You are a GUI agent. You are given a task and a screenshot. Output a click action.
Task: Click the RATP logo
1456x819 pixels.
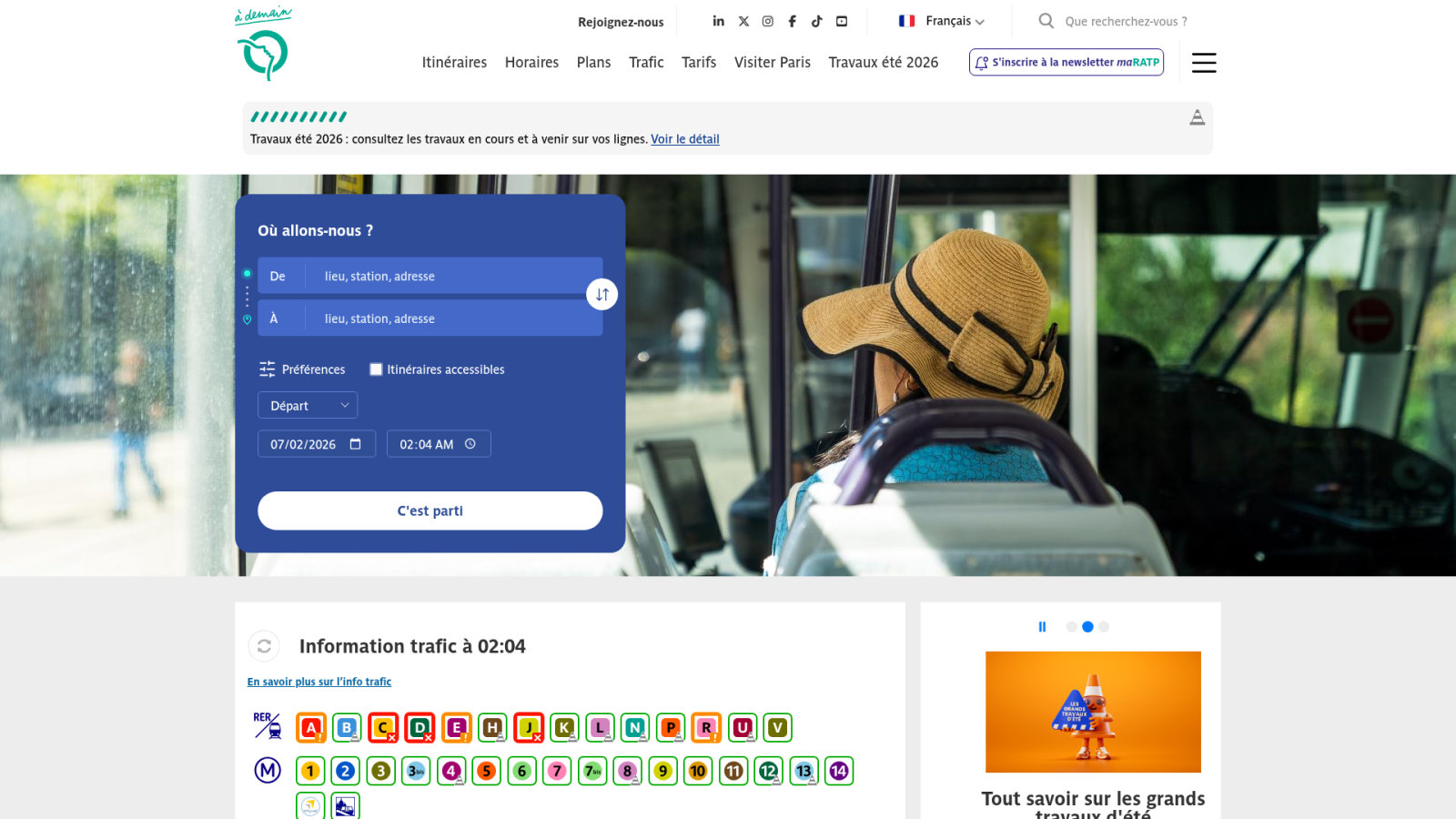point(263,45)
